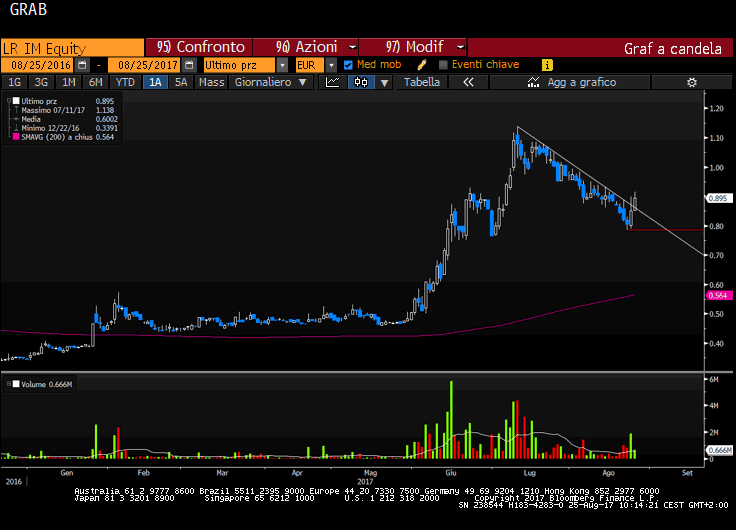Click the Tabella button
The width and height of the screenshot is (736, 530).
coord(421,82)
